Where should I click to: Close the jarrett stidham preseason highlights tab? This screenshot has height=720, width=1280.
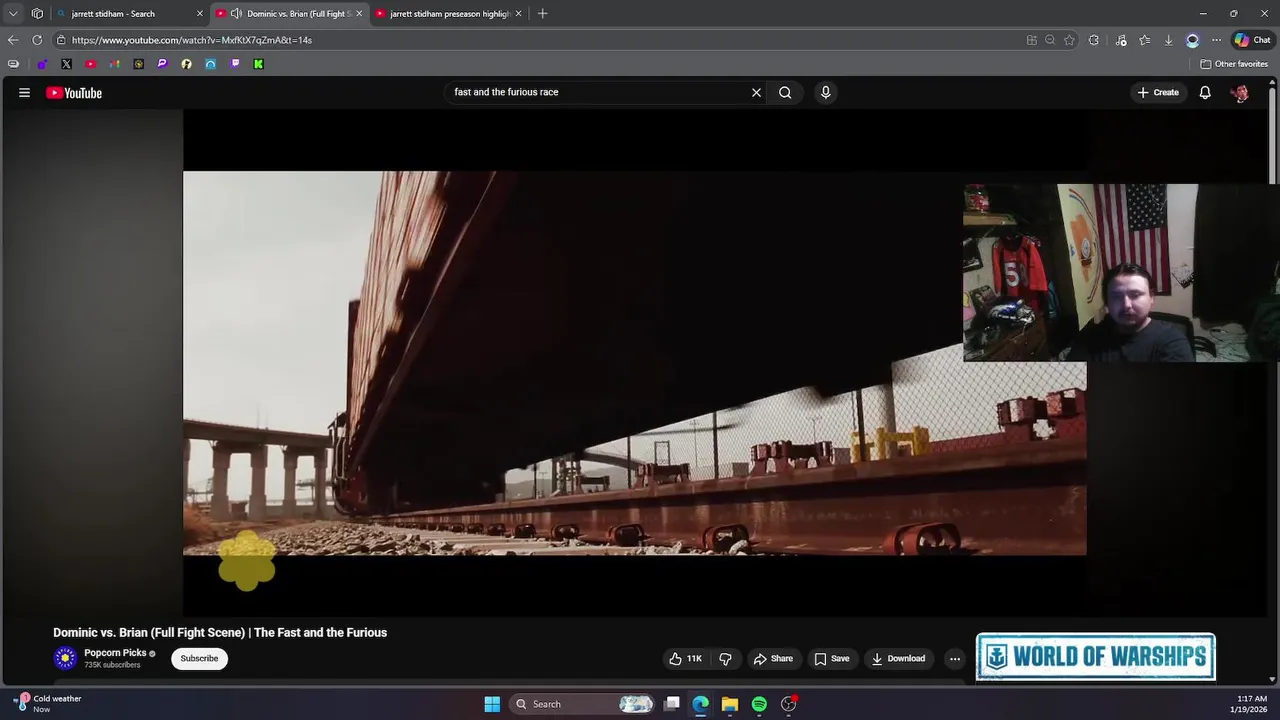click(x=518, y=14)
